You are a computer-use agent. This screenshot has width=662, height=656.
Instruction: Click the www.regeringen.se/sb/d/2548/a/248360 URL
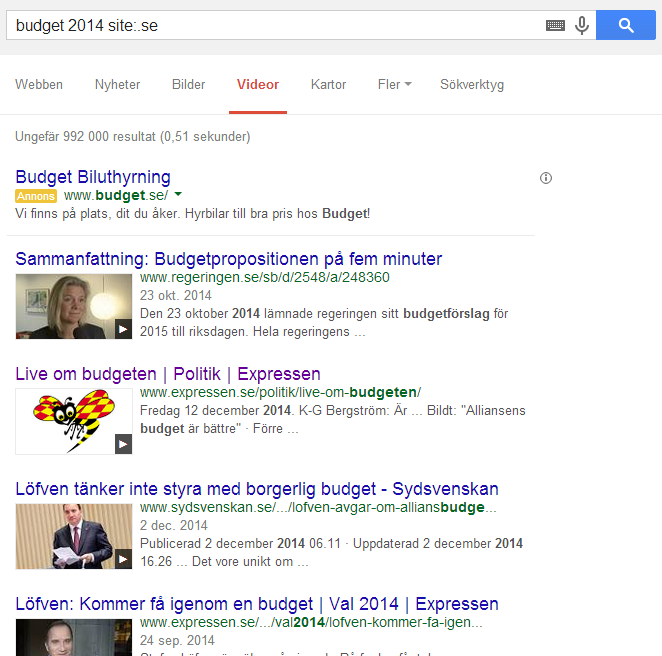coord(265,277)
